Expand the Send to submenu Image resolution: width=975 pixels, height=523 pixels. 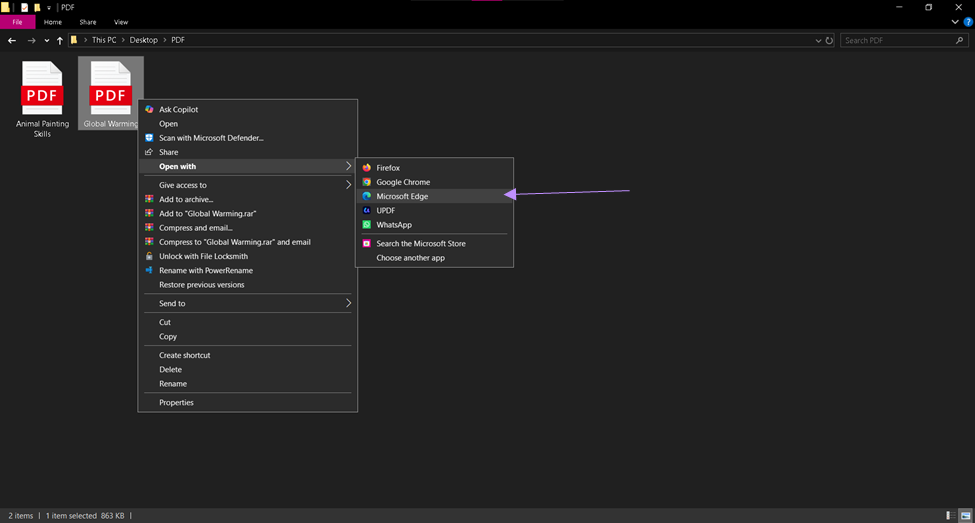point(247,303)
